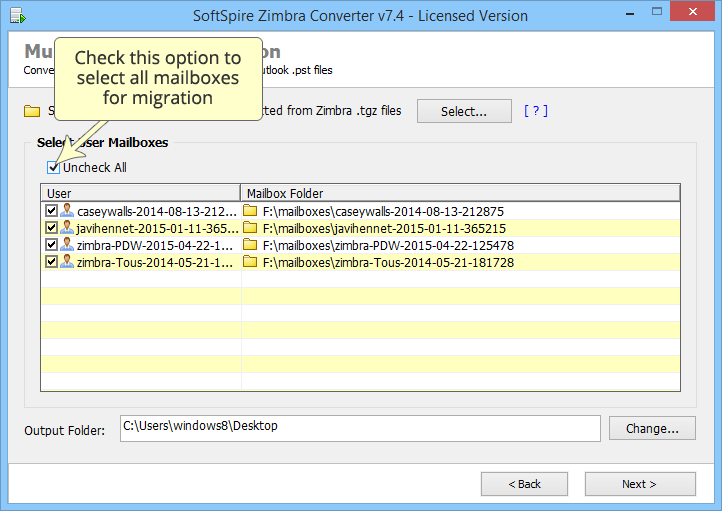
Task: Uncheck the zimbra-Tous mailbox checkbox
Action: pos(51,262)
